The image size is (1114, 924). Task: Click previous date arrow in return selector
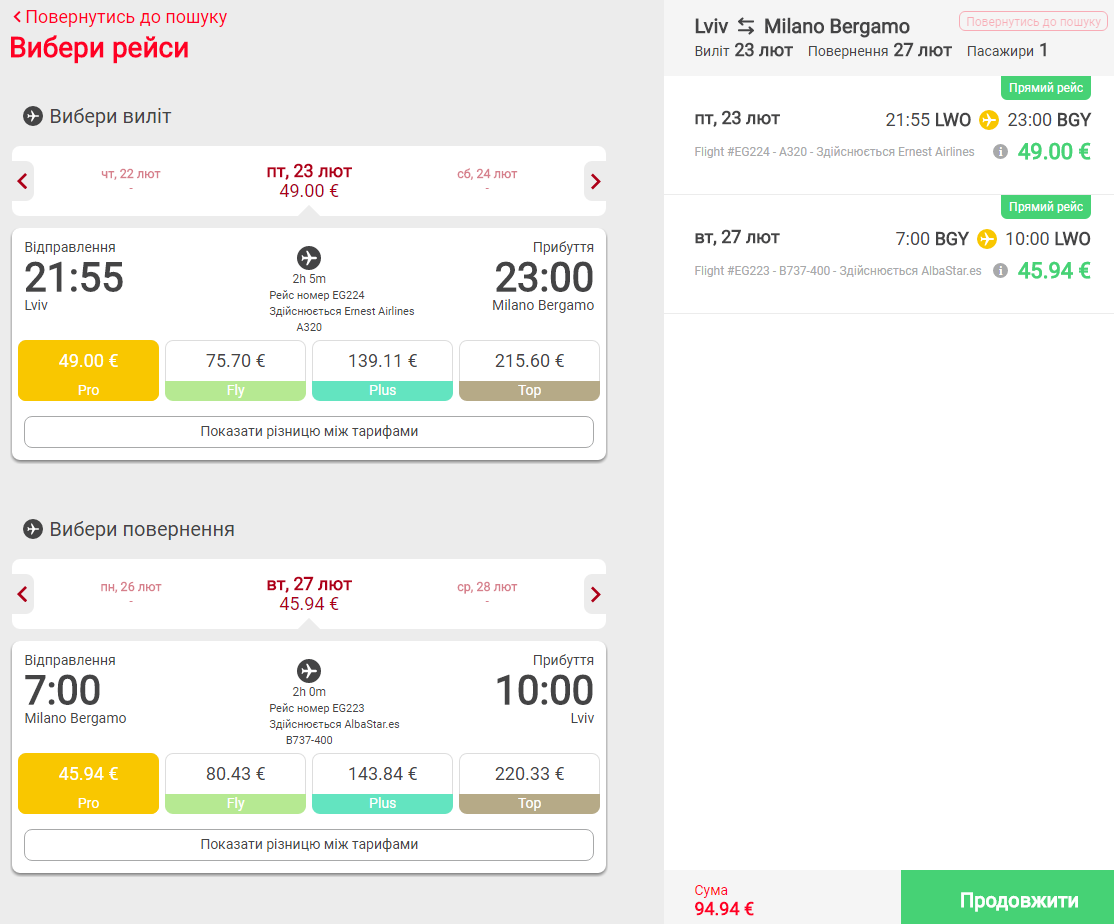pos(23,594)
